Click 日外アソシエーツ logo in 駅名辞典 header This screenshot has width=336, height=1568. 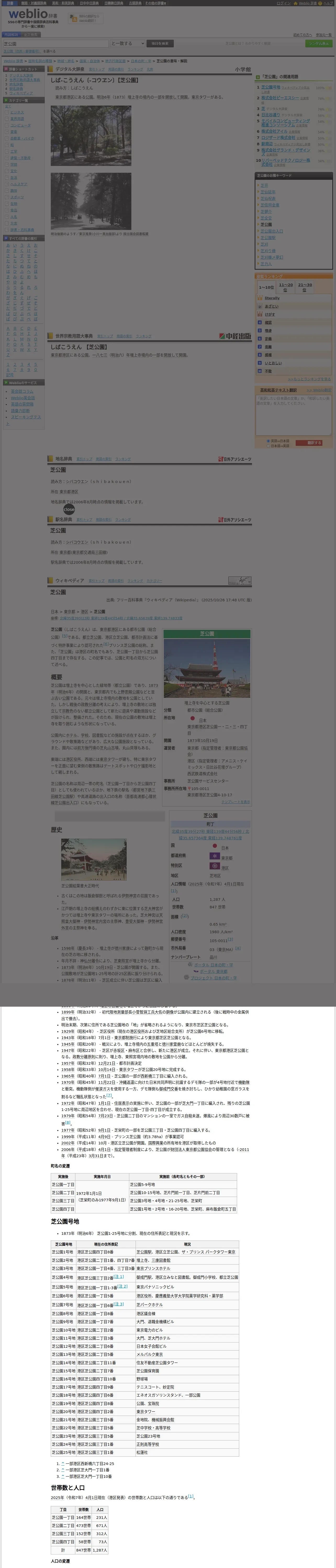pos(235,519)
